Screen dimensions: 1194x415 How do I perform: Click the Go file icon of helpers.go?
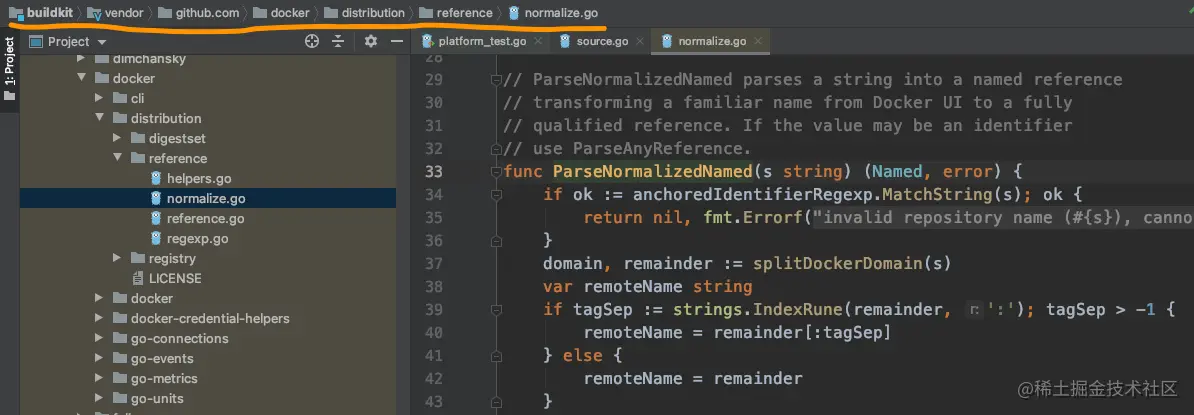click(156, 178)
